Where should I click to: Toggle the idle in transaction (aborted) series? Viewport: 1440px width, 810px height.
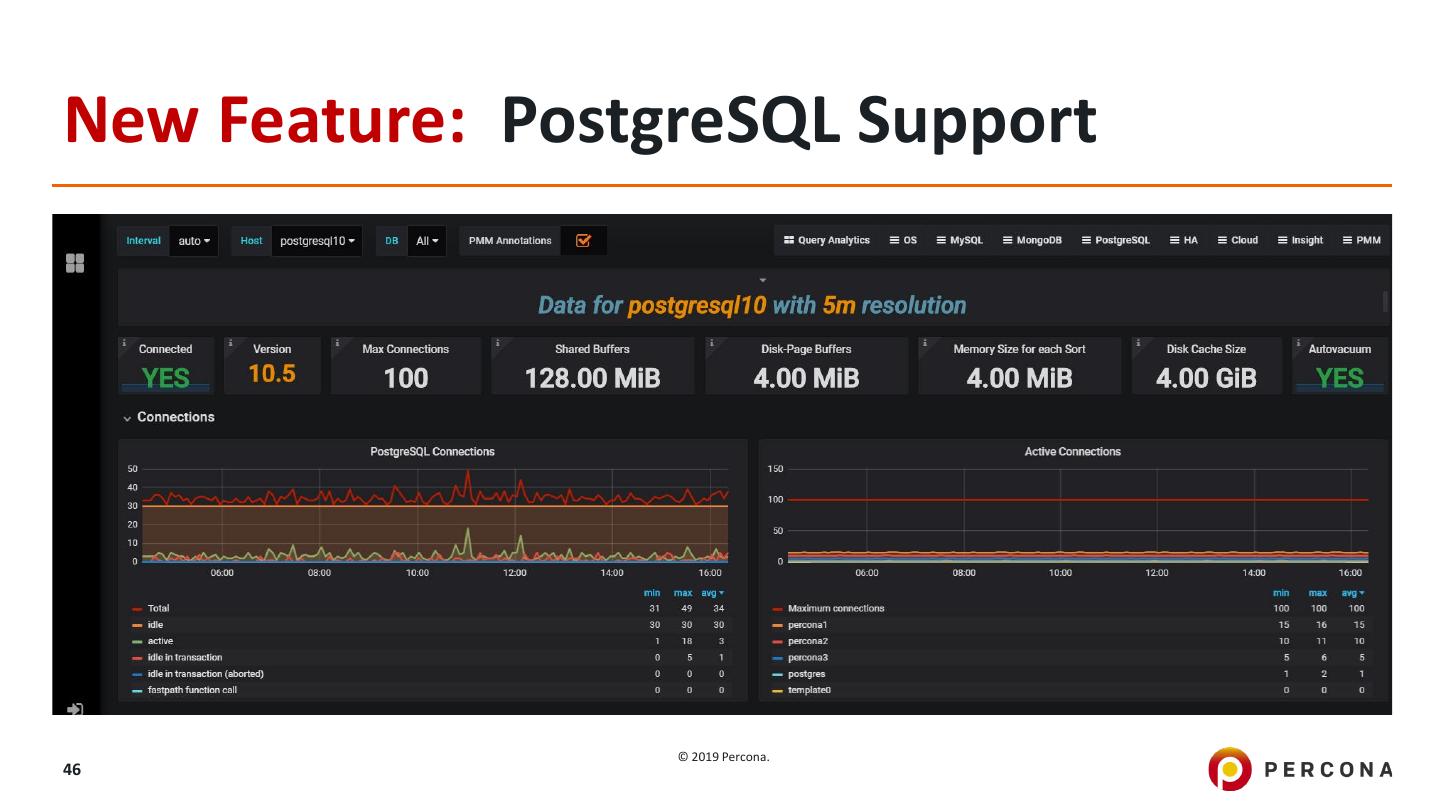(x=206, y=674)
